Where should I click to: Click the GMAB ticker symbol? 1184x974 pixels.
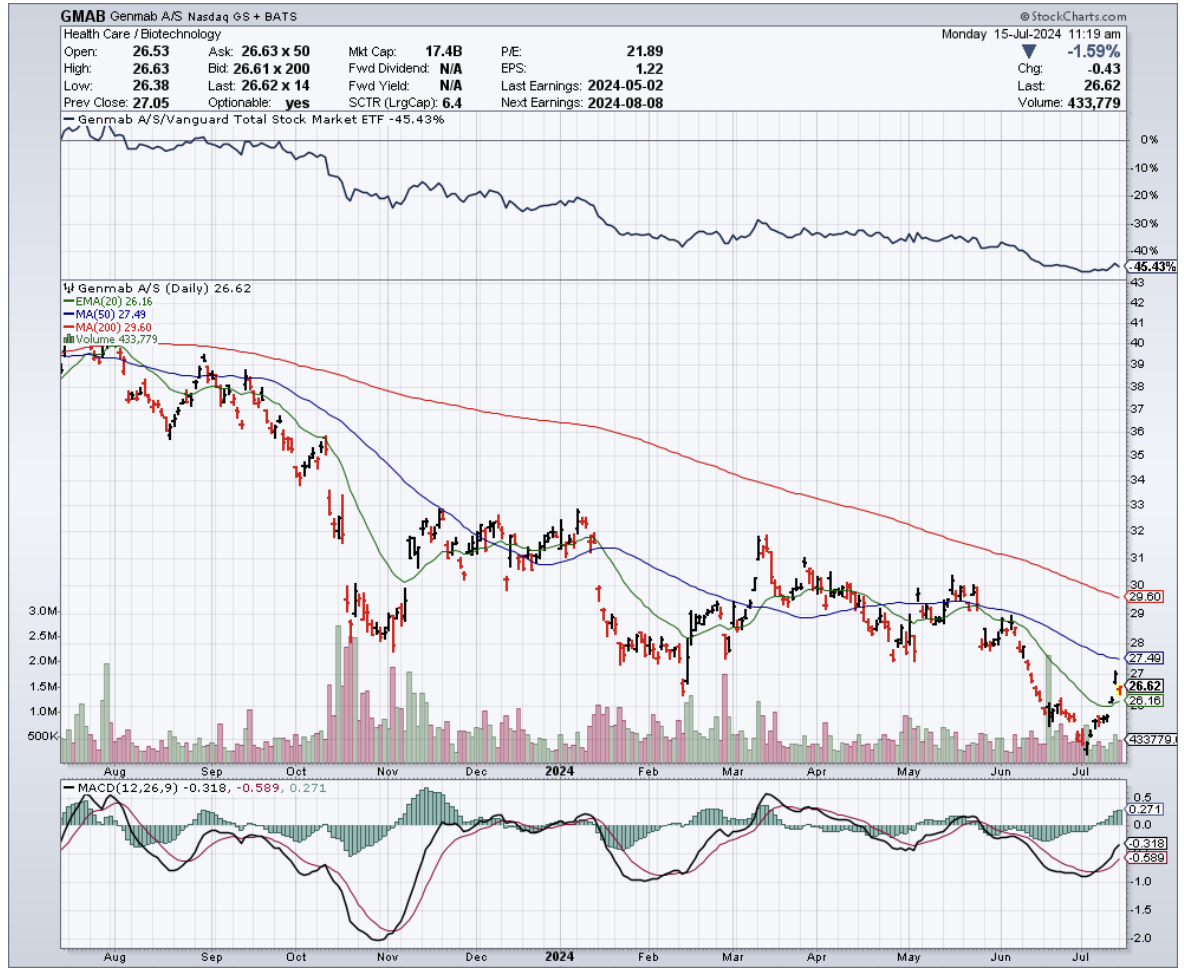pyautogui.click(x=83, y=17)
